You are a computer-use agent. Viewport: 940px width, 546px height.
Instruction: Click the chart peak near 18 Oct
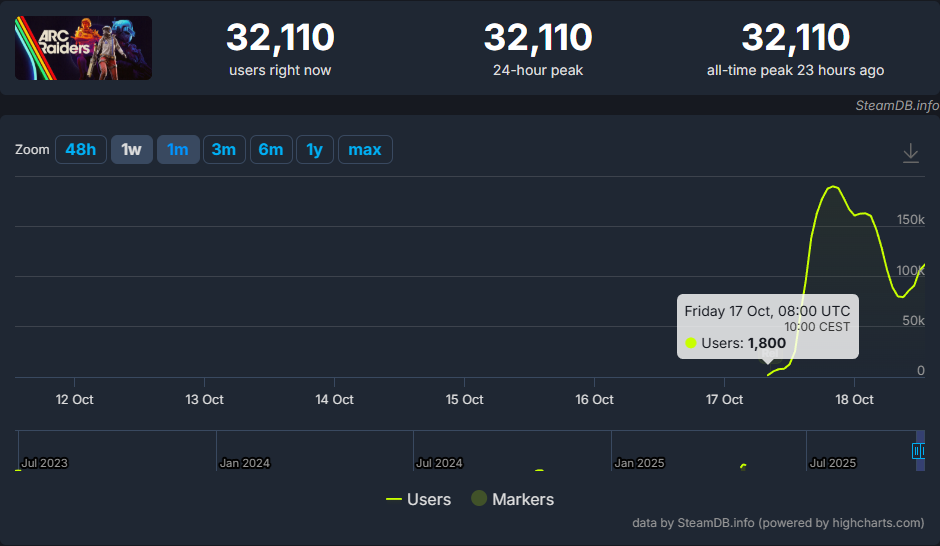pos(833,187)
